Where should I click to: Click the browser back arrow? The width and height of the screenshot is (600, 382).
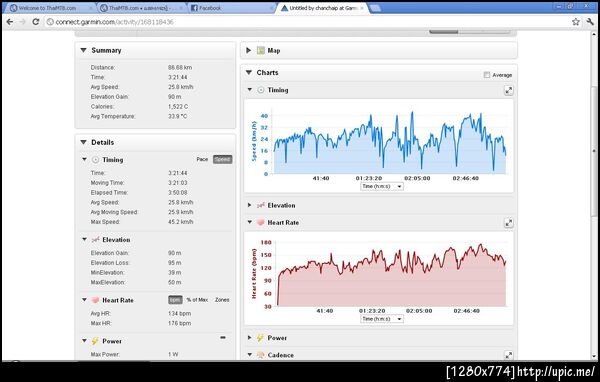click(x=10, y=22)
